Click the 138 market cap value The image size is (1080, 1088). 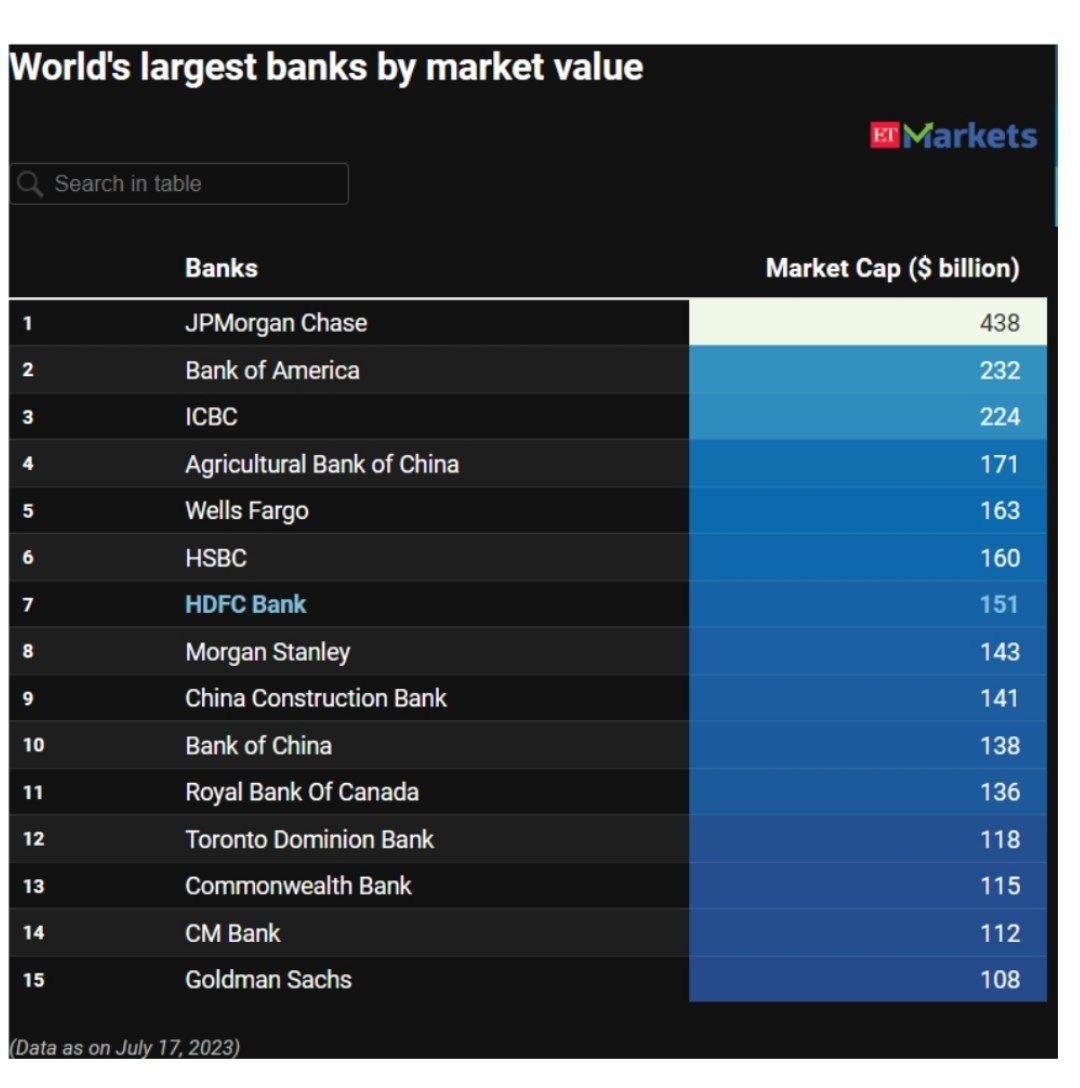click(x=1000, y=746)
